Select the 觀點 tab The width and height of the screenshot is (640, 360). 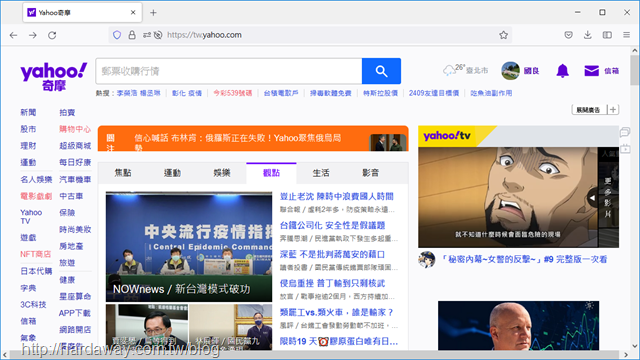271,173
